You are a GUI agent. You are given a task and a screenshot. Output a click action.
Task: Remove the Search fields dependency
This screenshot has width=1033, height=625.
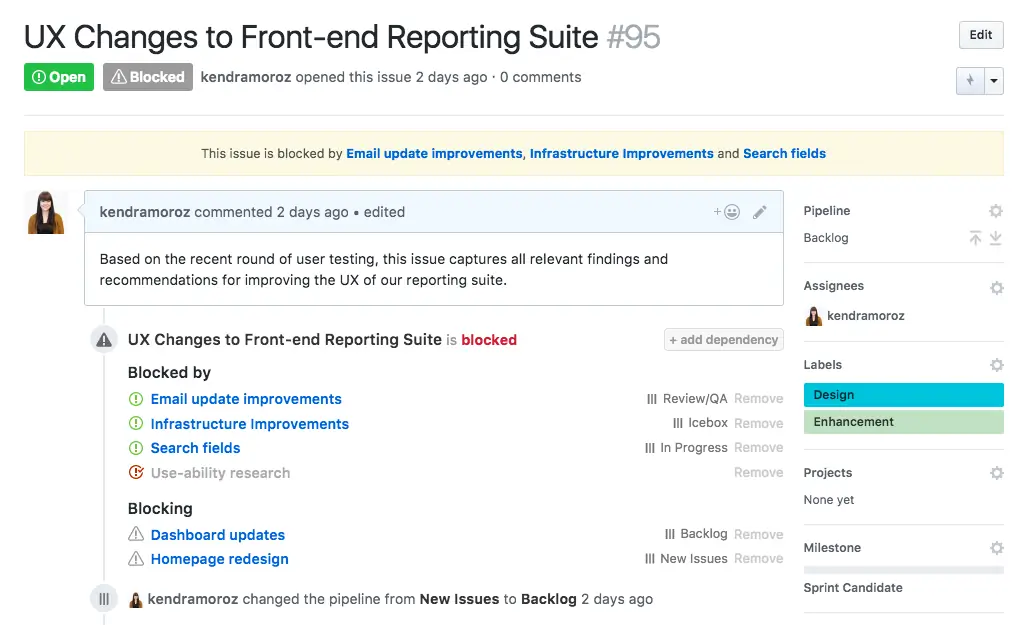coord(758,448)
